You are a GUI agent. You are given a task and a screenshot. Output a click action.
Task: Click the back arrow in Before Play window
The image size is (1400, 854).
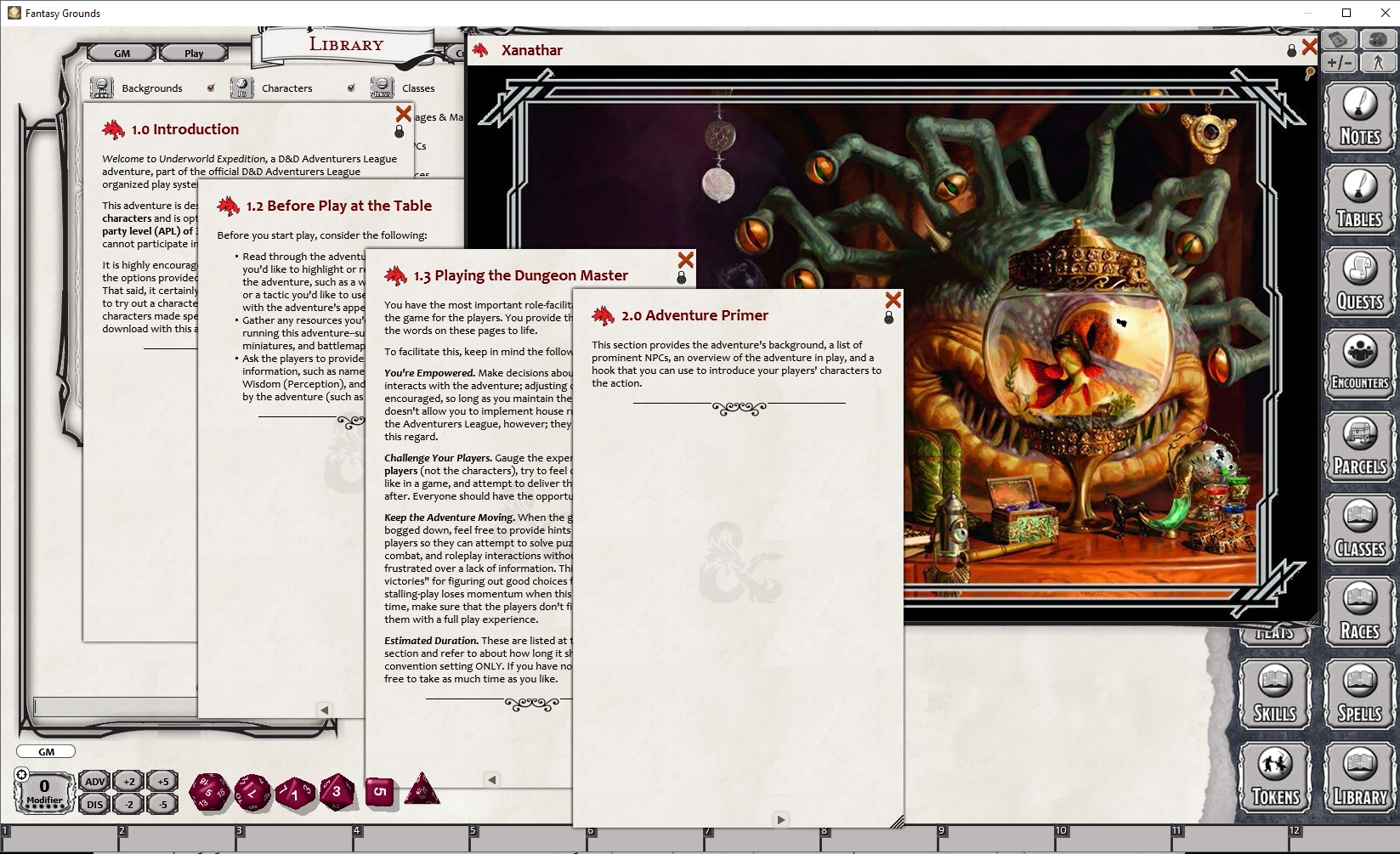pyautogui.click(x=323, y=708)
